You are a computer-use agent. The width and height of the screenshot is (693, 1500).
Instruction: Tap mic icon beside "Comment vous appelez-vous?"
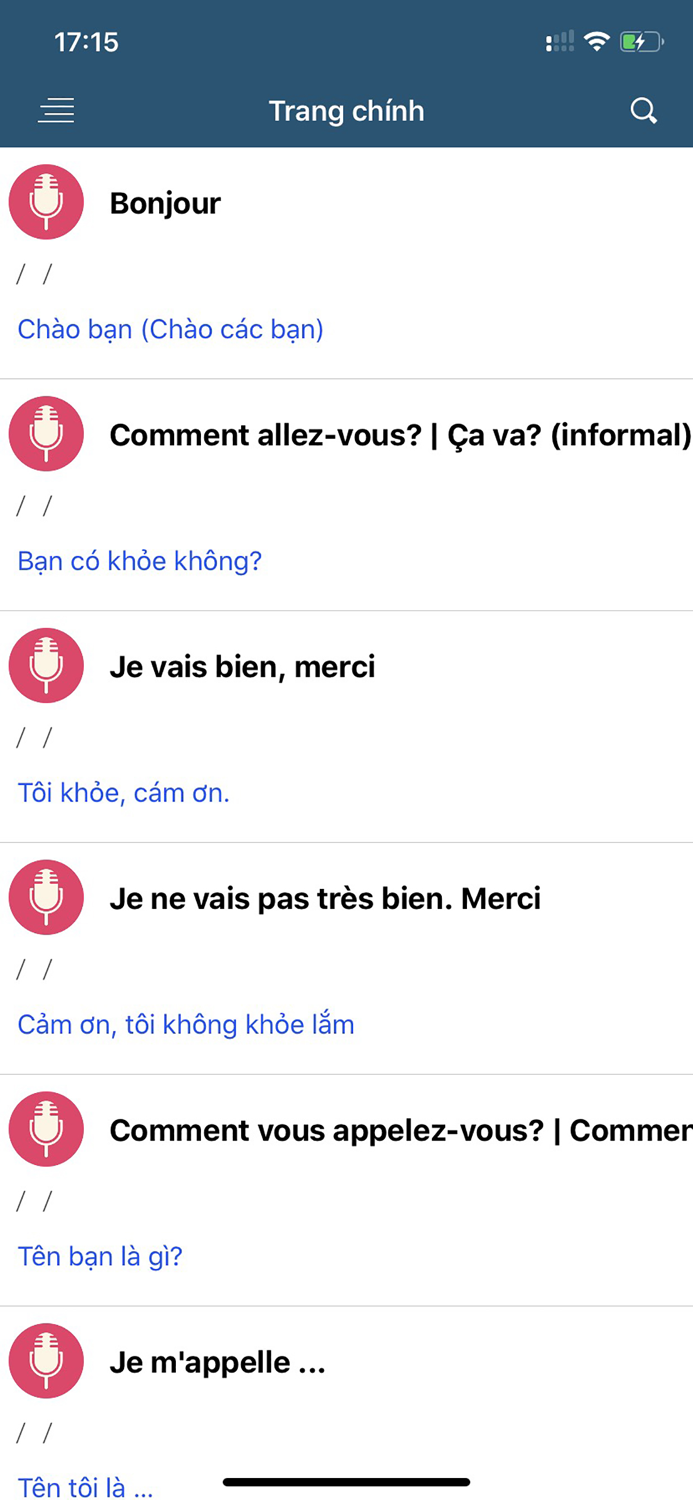46,1129
